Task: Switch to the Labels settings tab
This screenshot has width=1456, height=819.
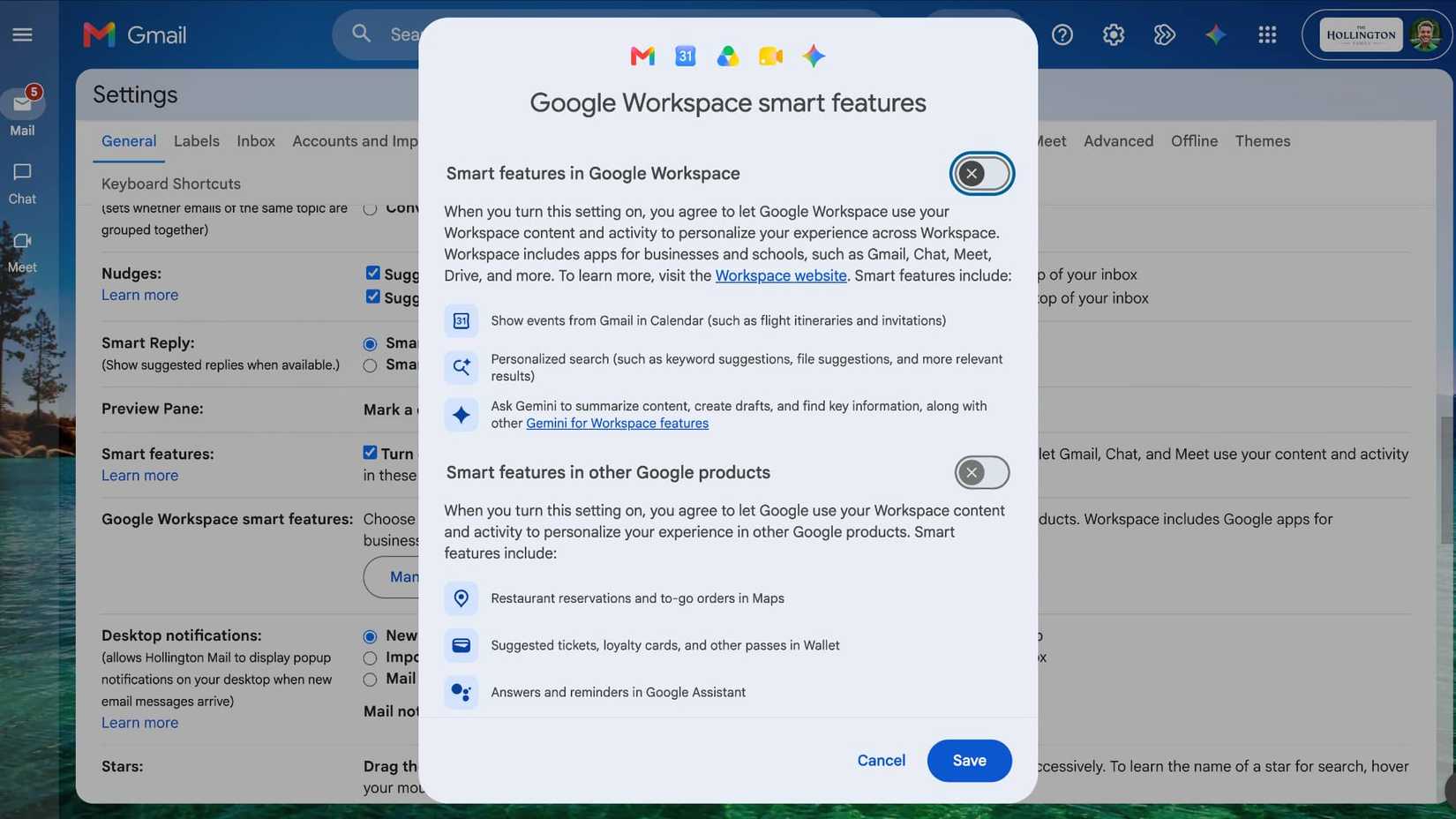Action: click(x=196, y=141)
